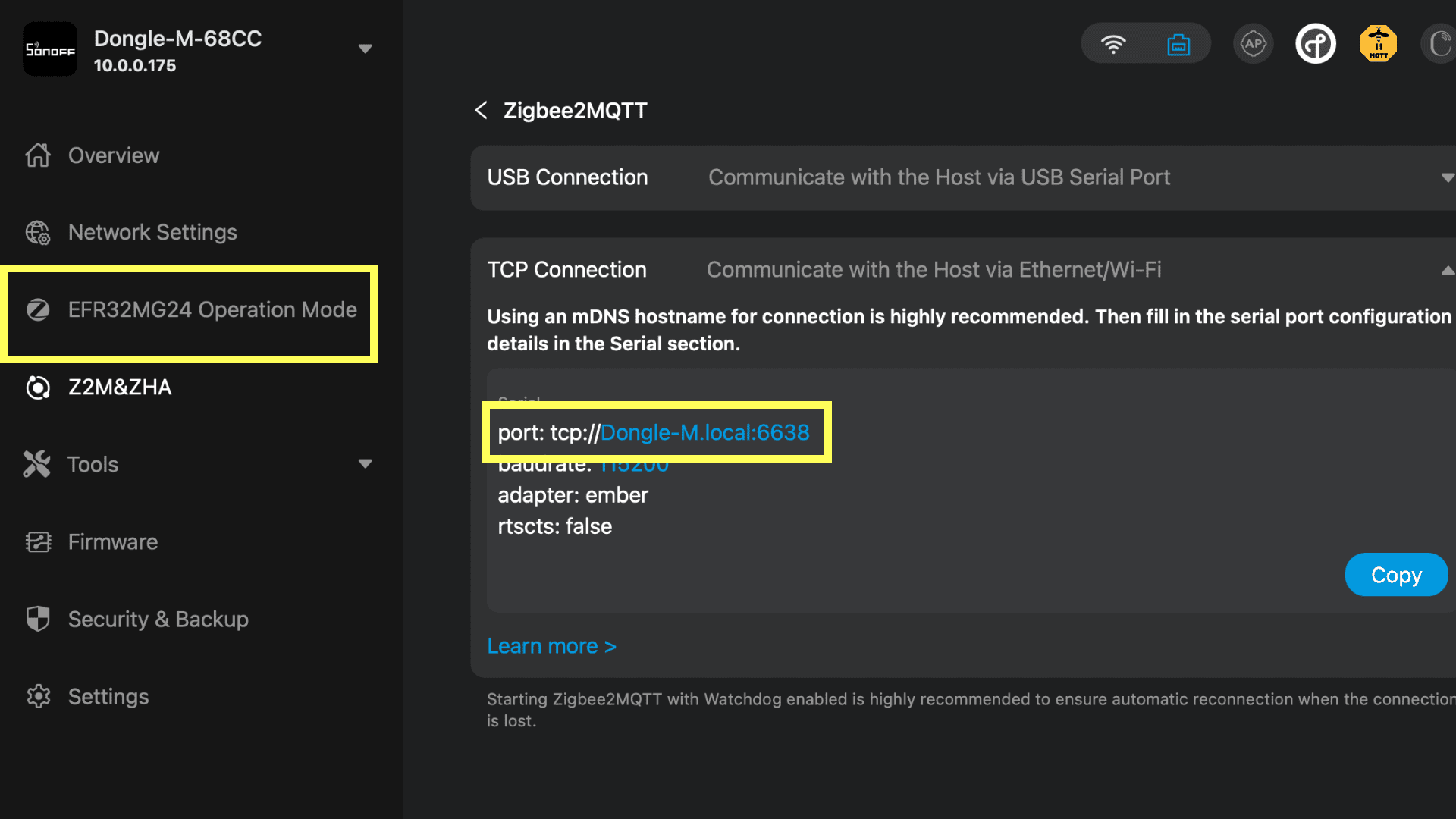The height and width of the screenshot is (819, 1456).
Task: Click the Wi-Fi status icon
Action: click(1112, 44)
